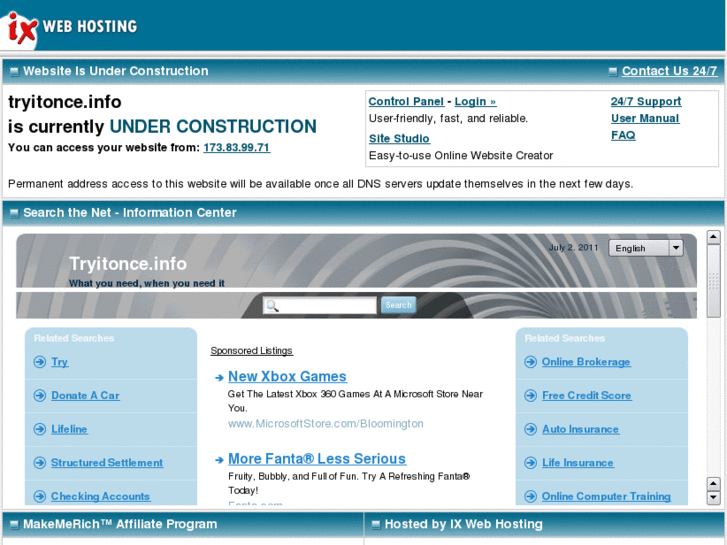The height and width of the screenshot is (545, 727).
Task: Open the Donate A Car link
Action: [x=85, y=396]
